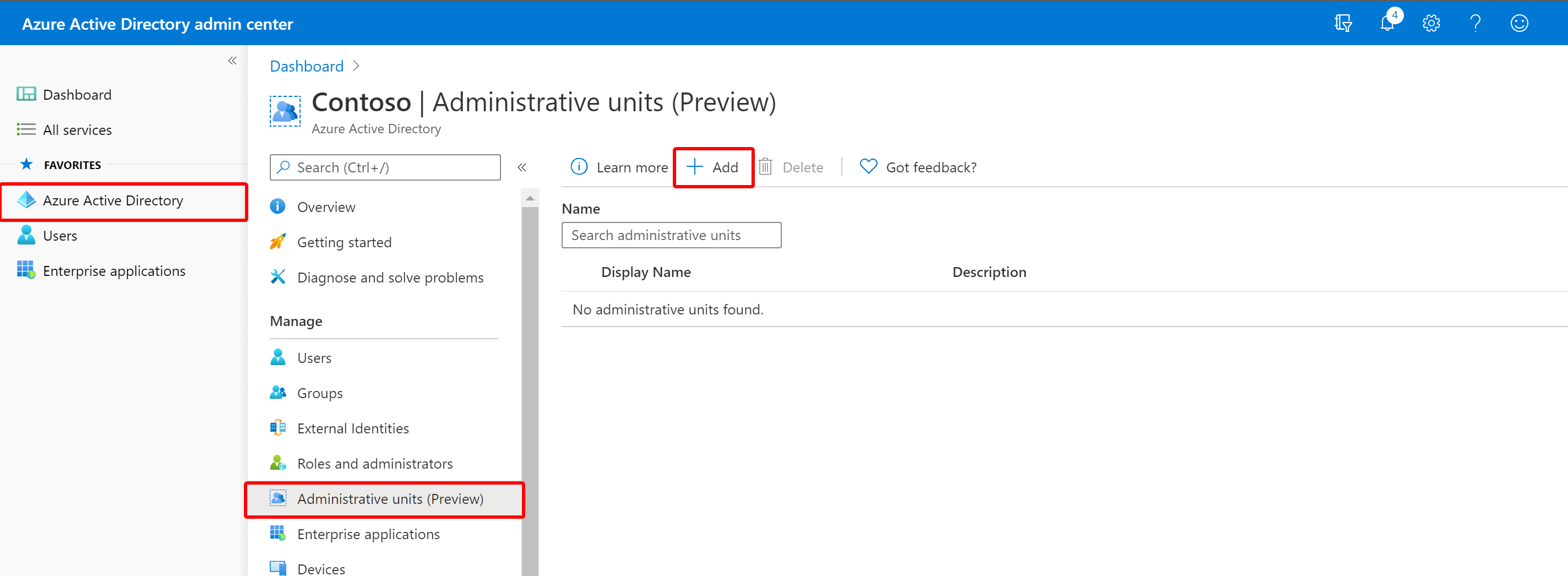This screenshot has width=1568, height=576.
Task: Click the Learn more info icon
Action: pos(579,166)
